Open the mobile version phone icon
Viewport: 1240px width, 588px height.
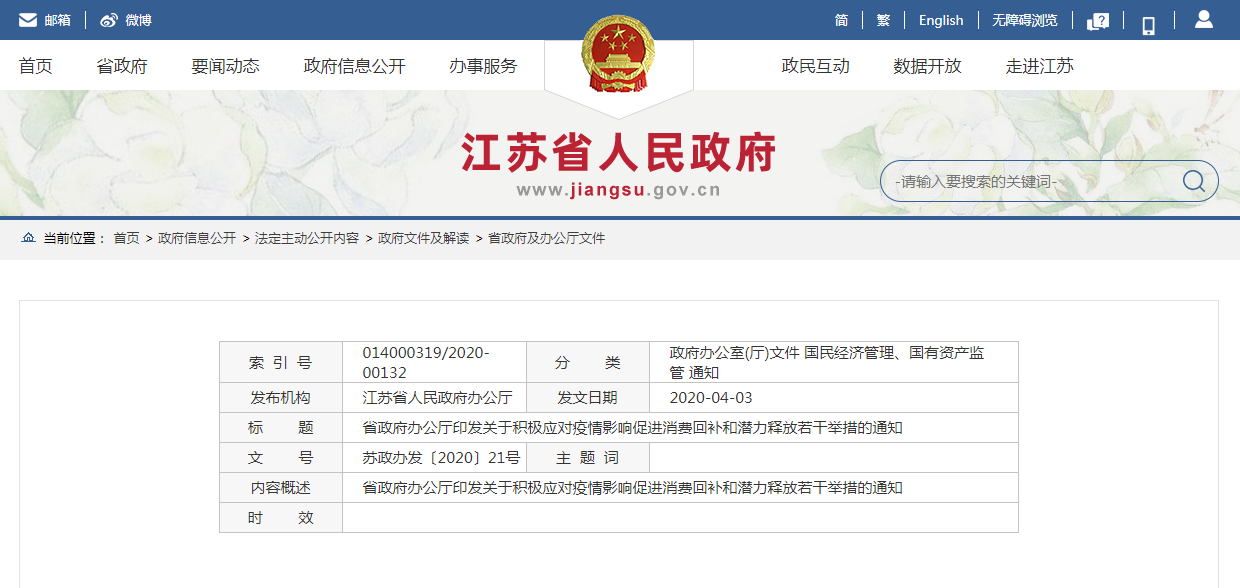click(1148, 24)
